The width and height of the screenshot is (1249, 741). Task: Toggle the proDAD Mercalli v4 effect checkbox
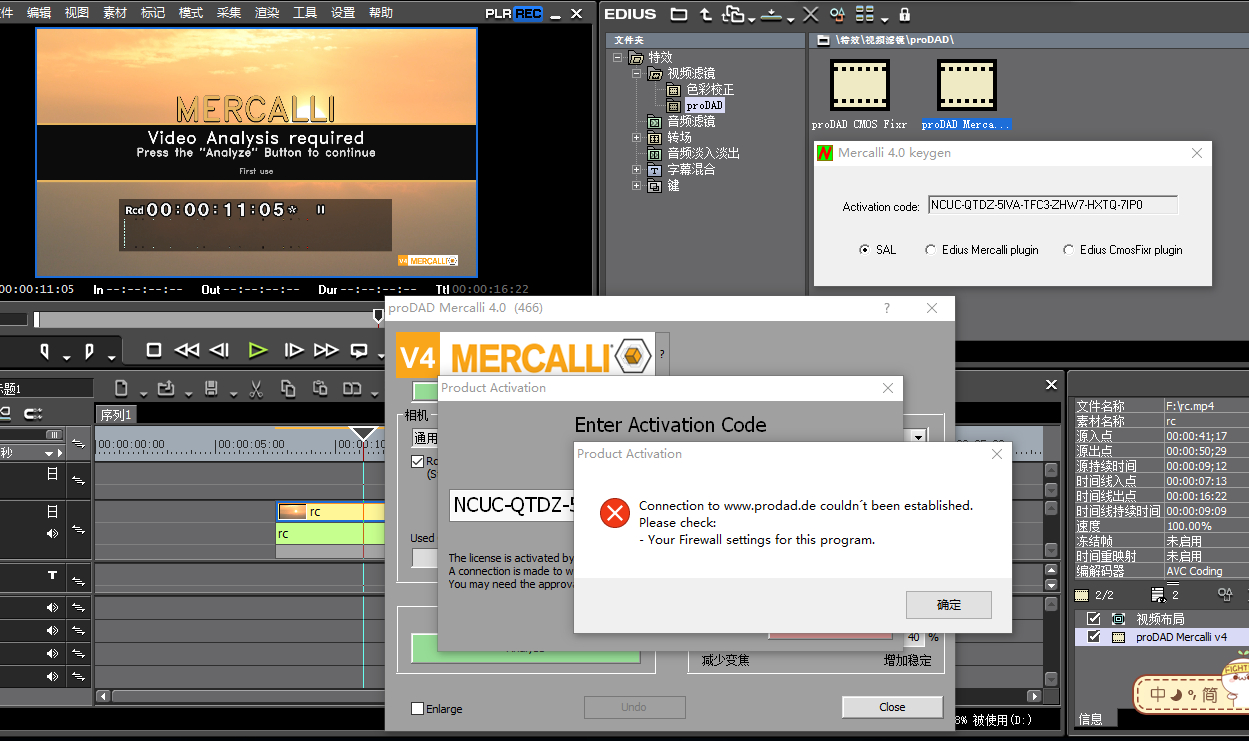point(1094,637)
